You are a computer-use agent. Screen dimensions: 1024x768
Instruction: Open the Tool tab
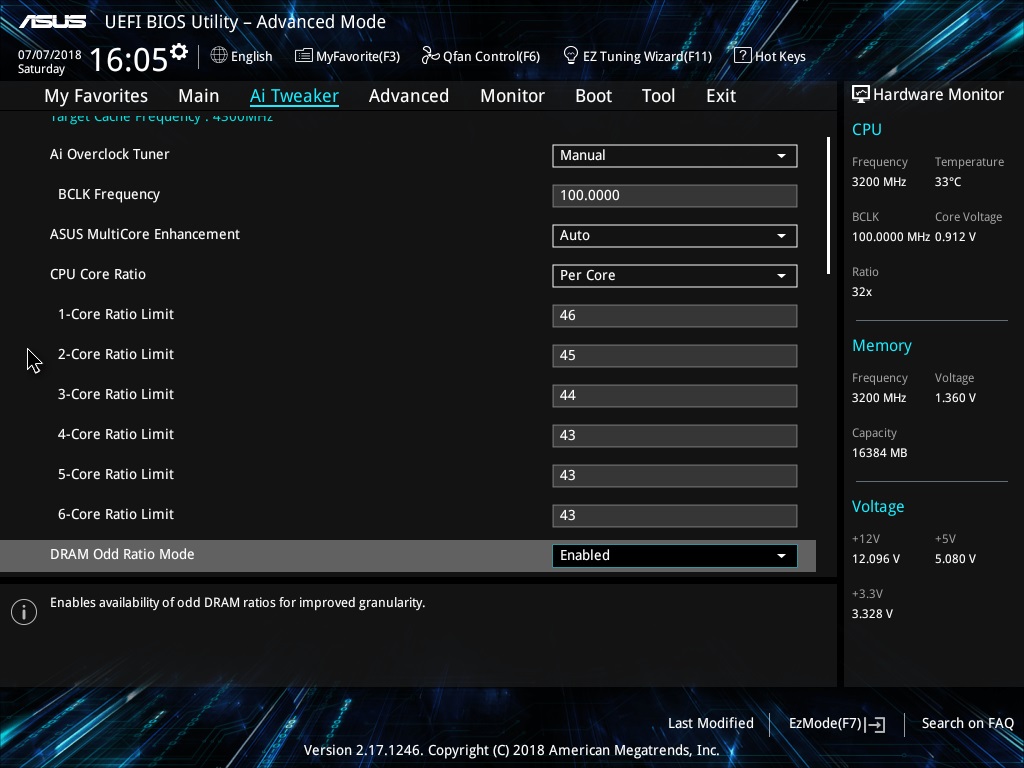click(x=658, y=96)
